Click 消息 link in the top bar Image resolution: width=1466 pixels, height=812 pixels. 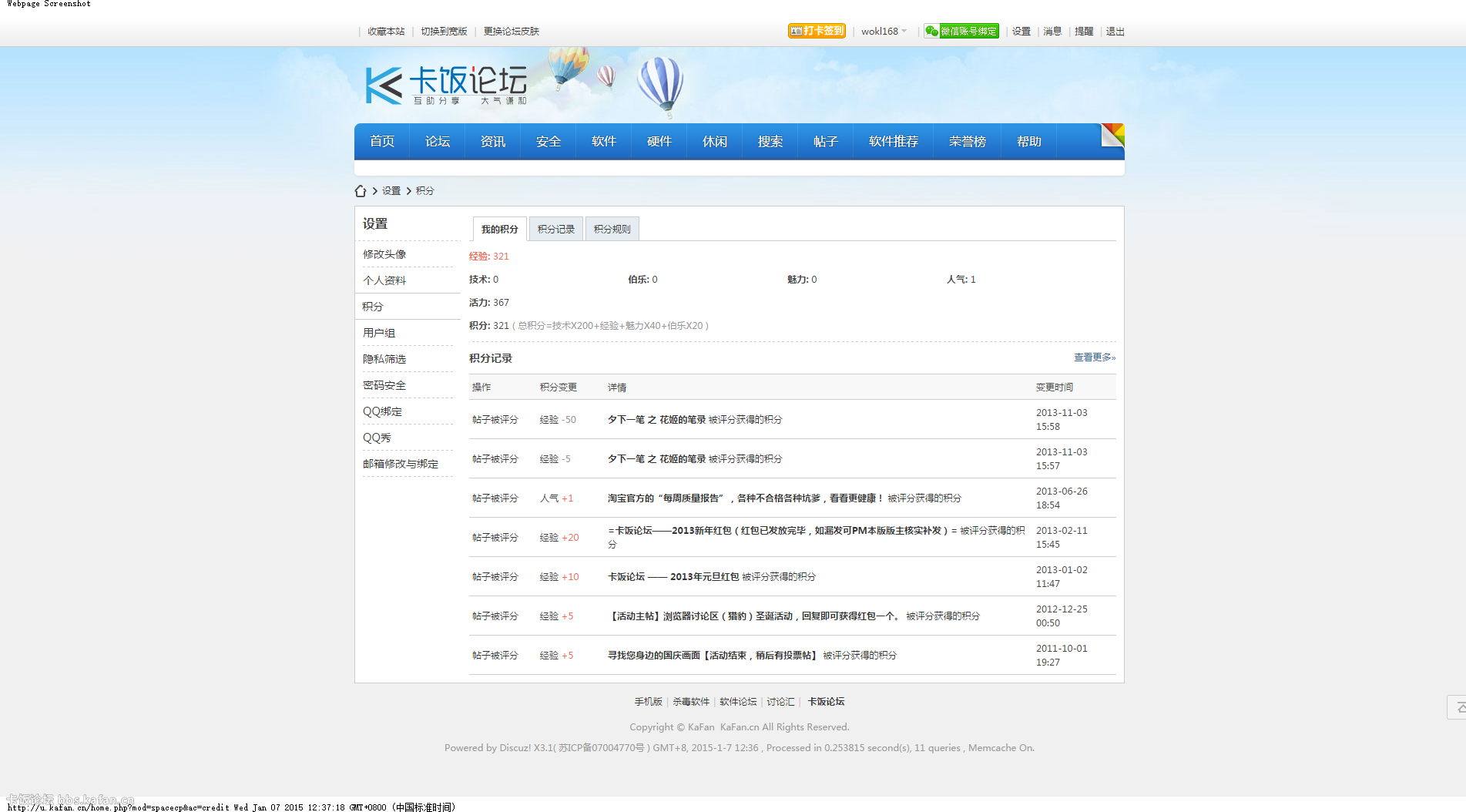(x=1053, y=32)
